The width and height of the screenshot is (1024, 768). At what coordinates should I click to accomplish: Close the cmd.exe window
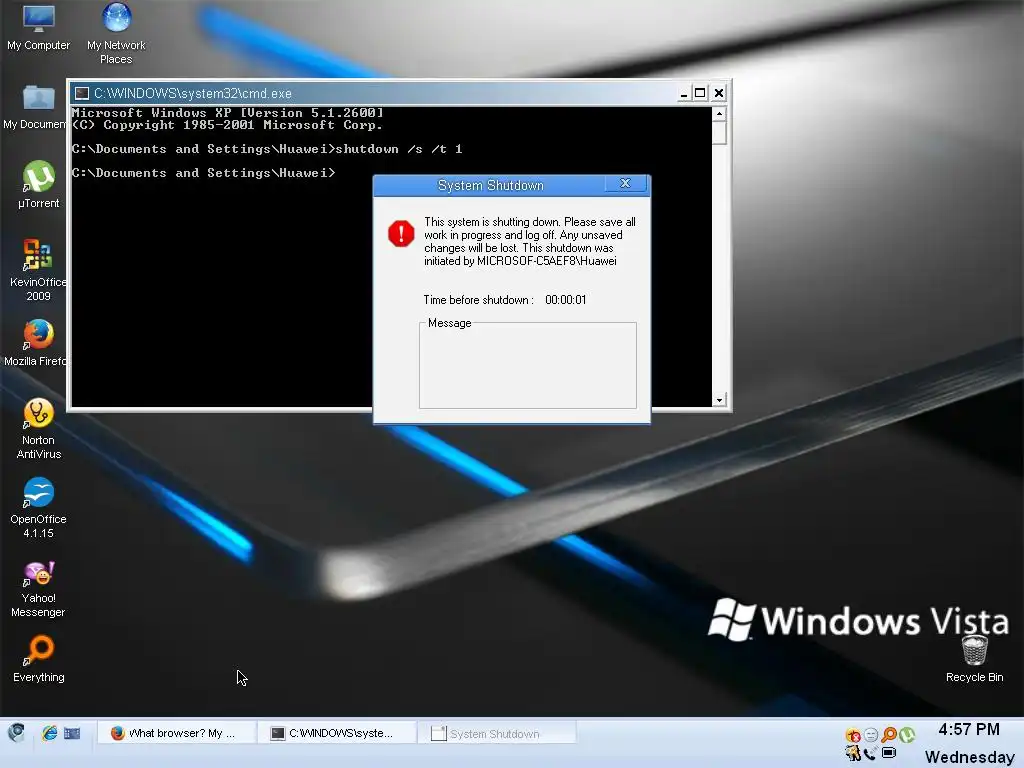(x=718, y=93)
